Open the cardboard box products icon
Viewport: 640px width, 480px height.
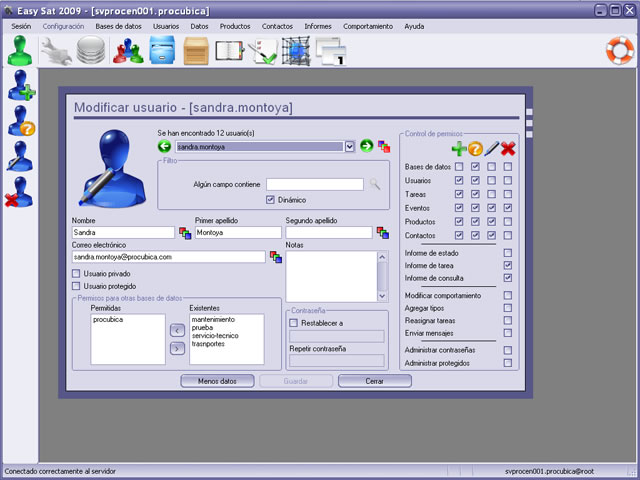coord(196,51)
